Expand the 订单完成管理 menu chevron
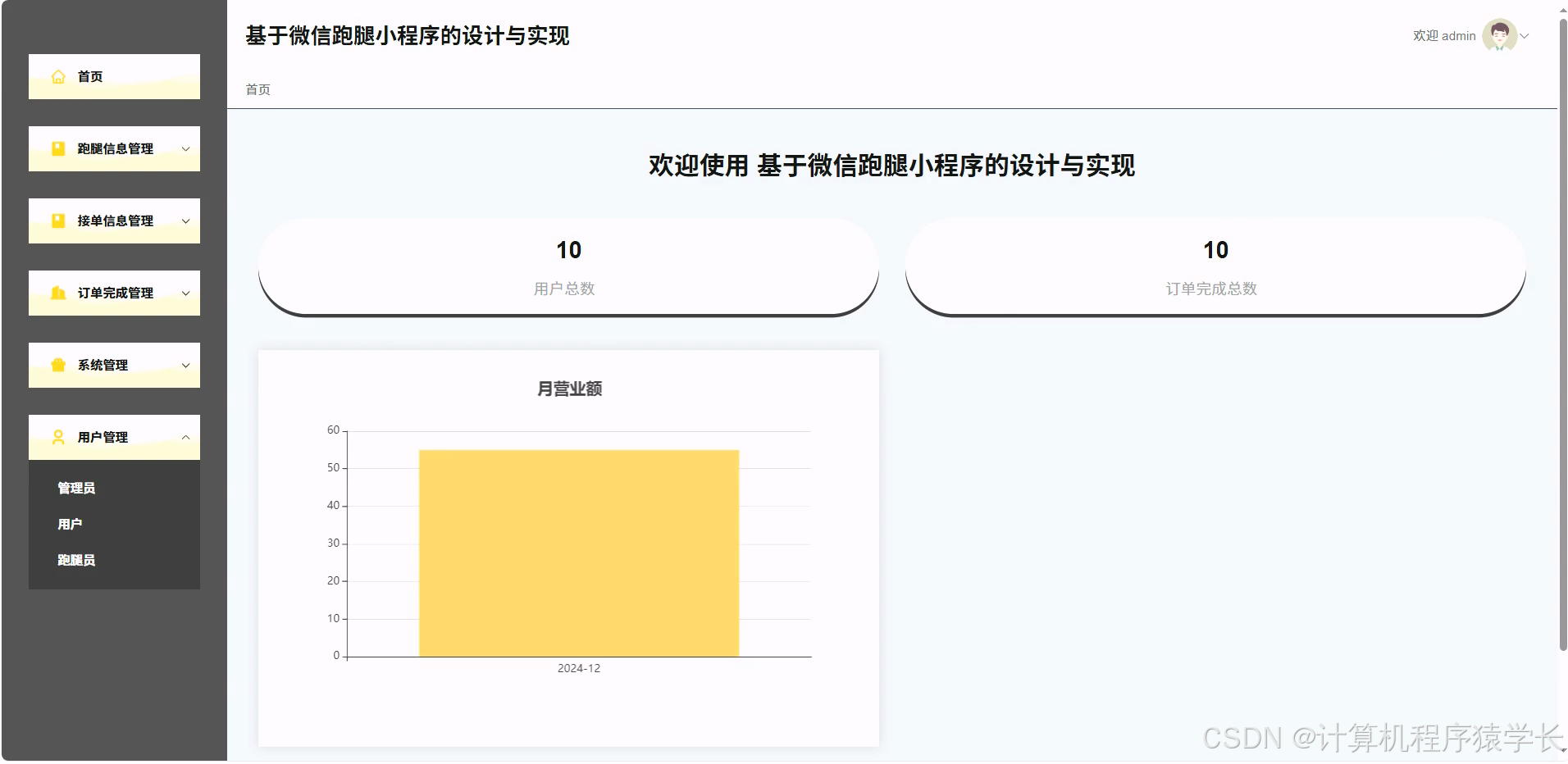This screenshot has height=764, width=1568. coord(185,293)
